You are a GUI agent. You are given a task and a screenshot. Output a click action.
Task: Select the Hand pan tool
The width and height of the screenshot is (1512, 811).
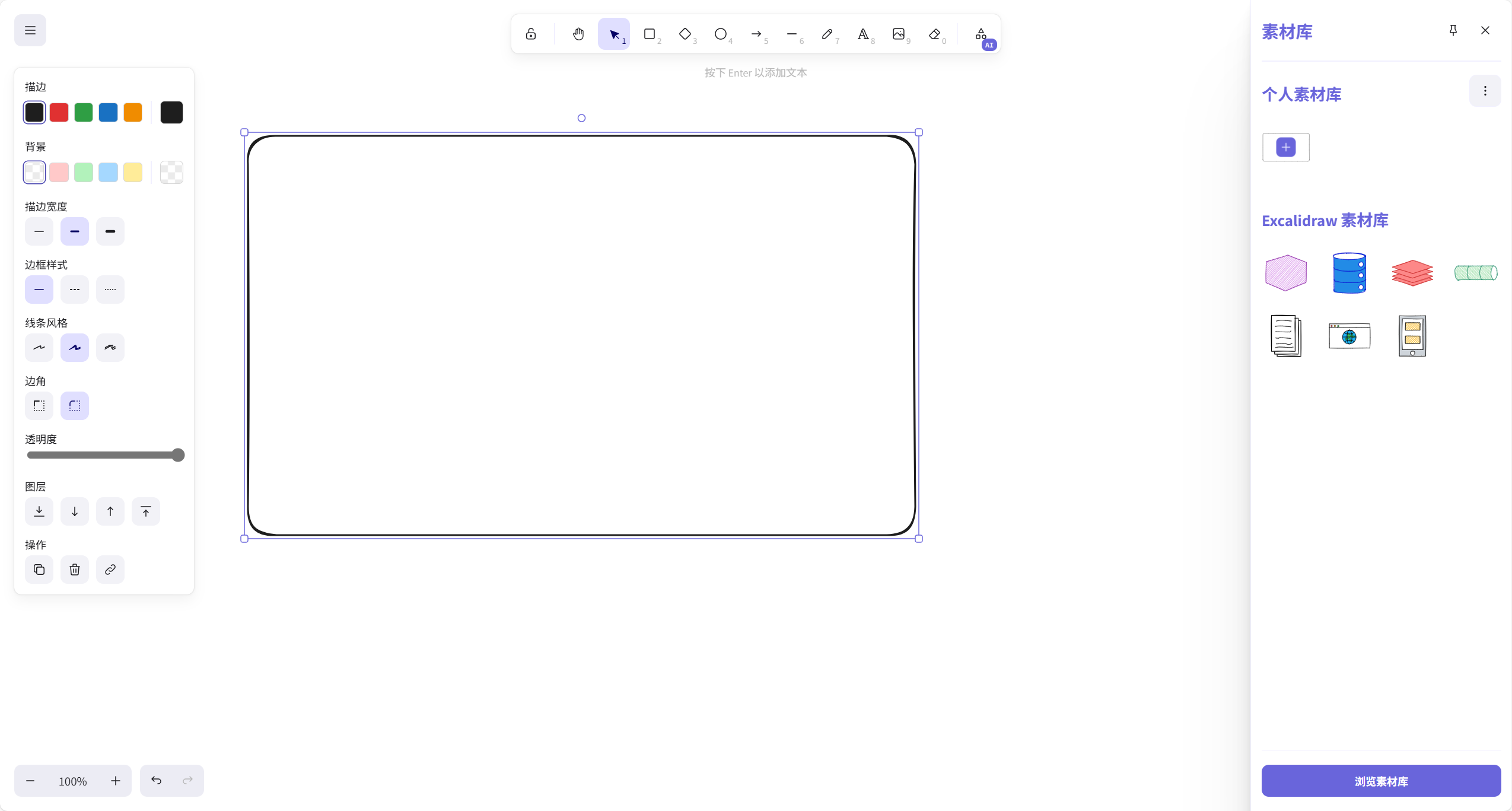coord(578,34)
